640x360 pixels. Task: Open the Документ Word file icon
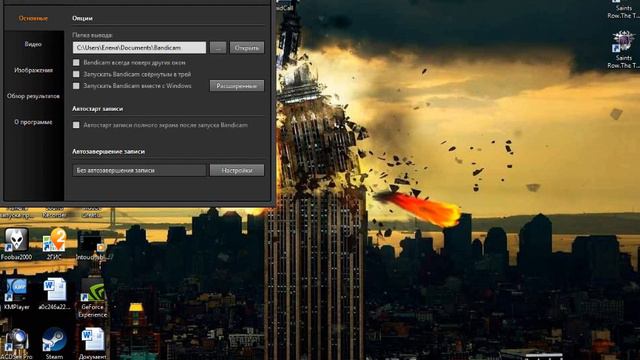tap(93, 344)
